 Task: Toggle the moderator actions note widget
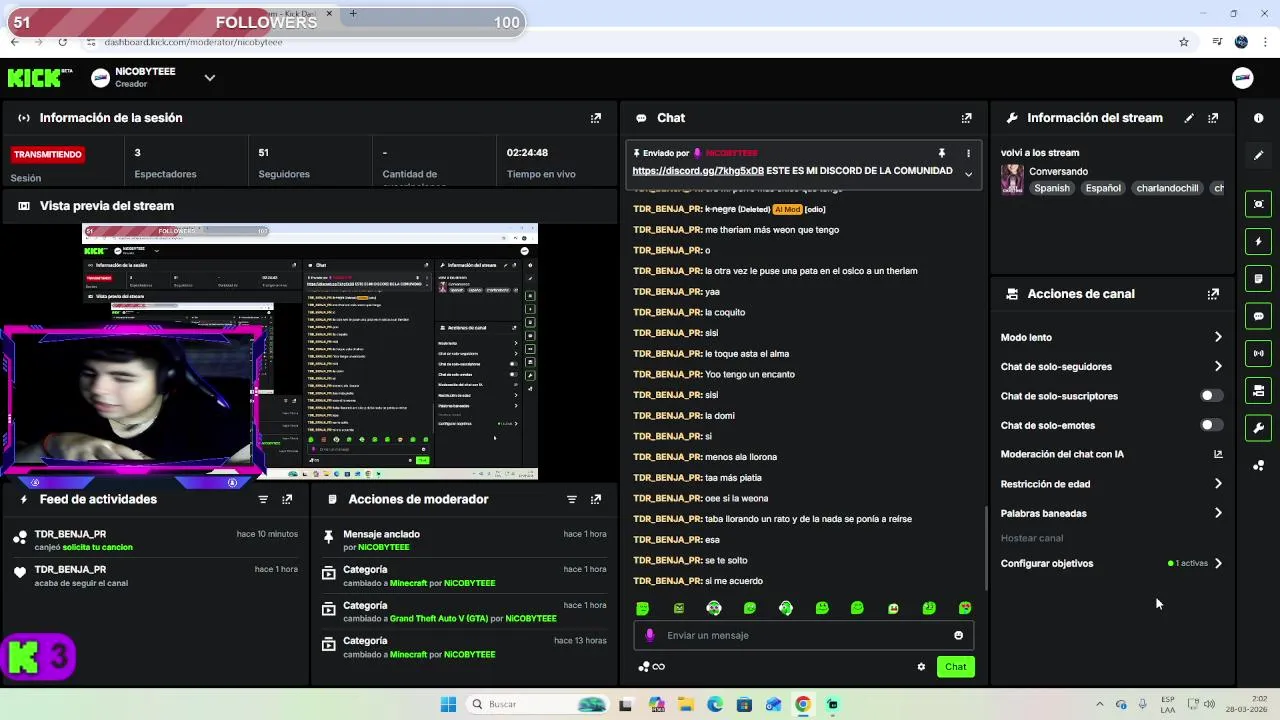(x=1258, y=278)
